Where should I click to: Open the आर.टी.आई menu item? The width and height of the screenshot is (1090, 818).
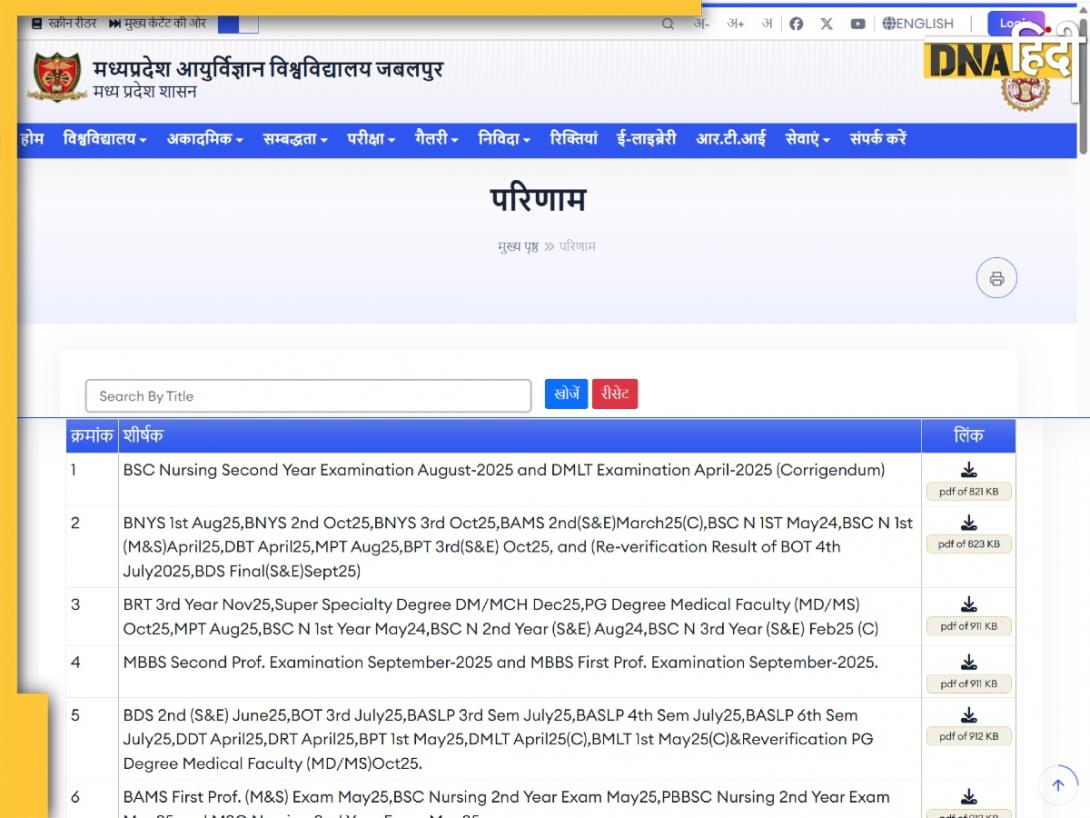730,141
